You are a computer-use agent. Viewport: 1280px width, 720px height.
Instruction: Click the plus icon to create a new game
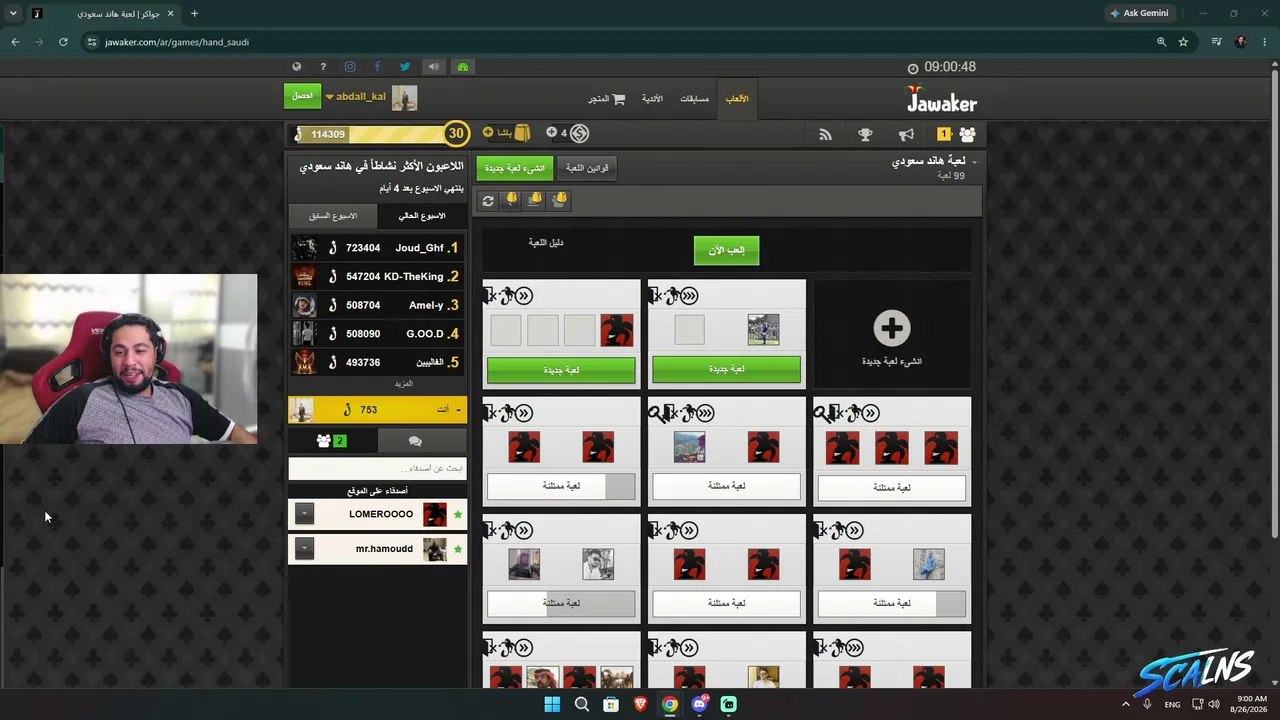(891, 328)
